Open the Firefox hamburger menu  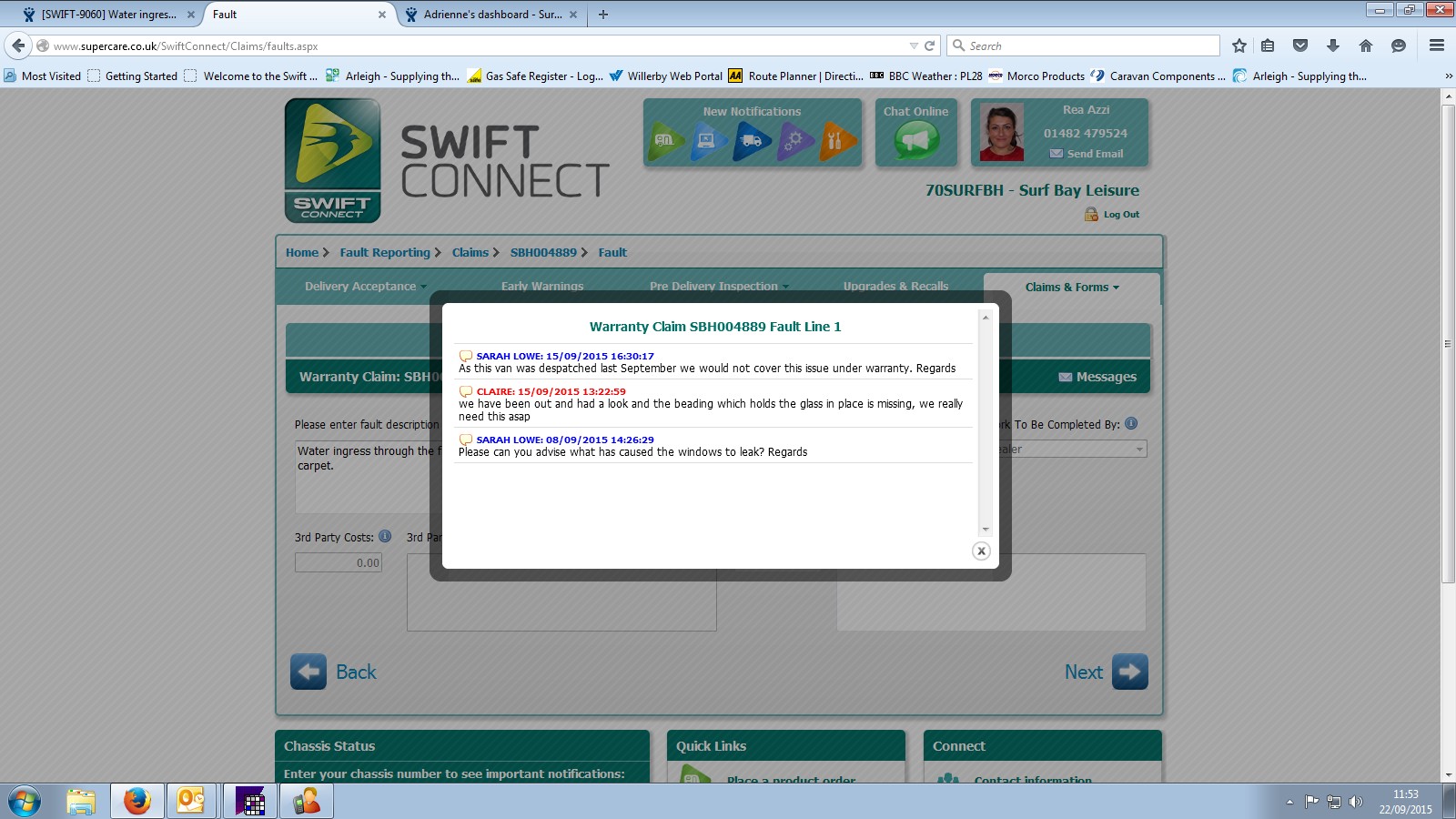[x=1437, y=45]
